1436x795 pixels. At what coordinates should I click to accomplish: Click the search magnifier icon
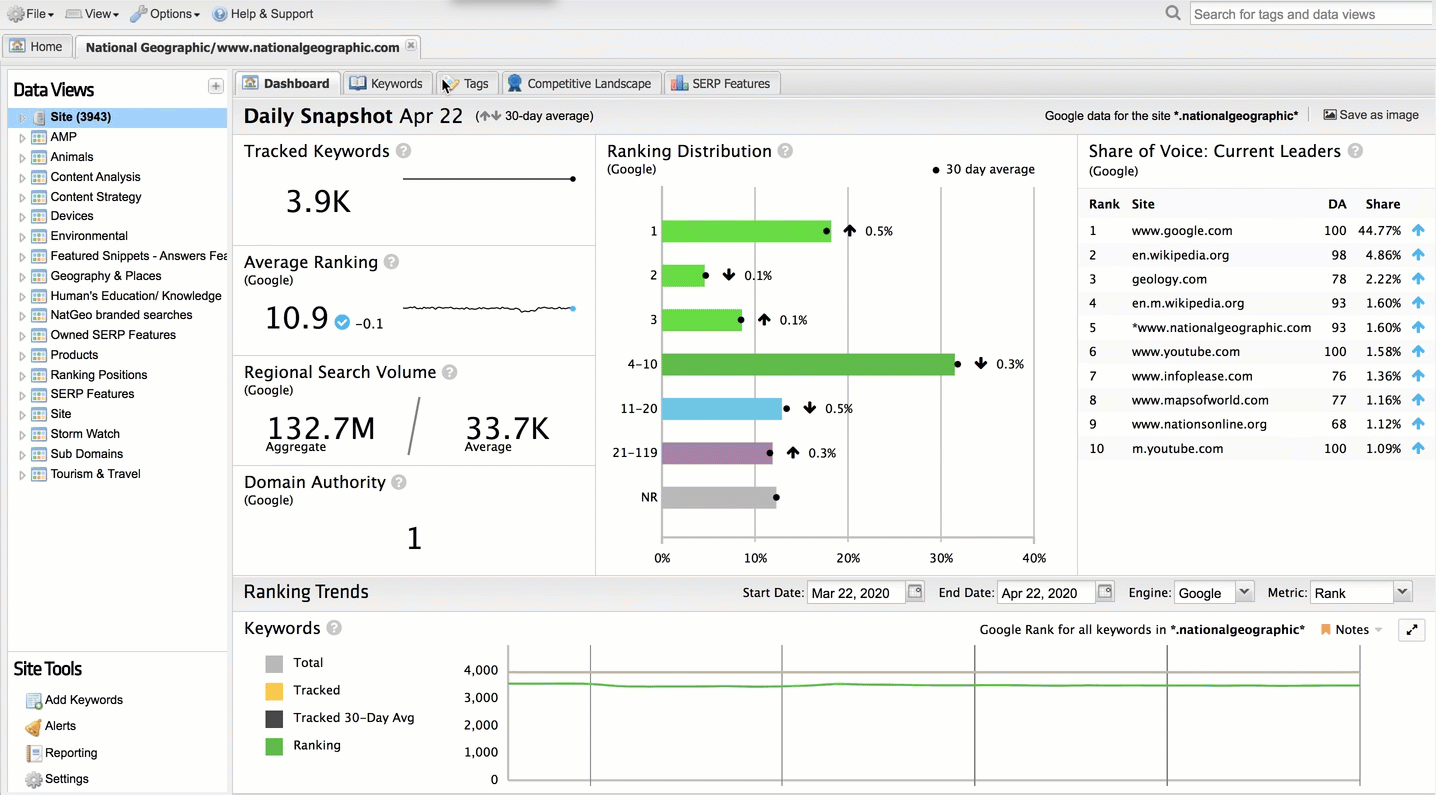point(1173,13)
